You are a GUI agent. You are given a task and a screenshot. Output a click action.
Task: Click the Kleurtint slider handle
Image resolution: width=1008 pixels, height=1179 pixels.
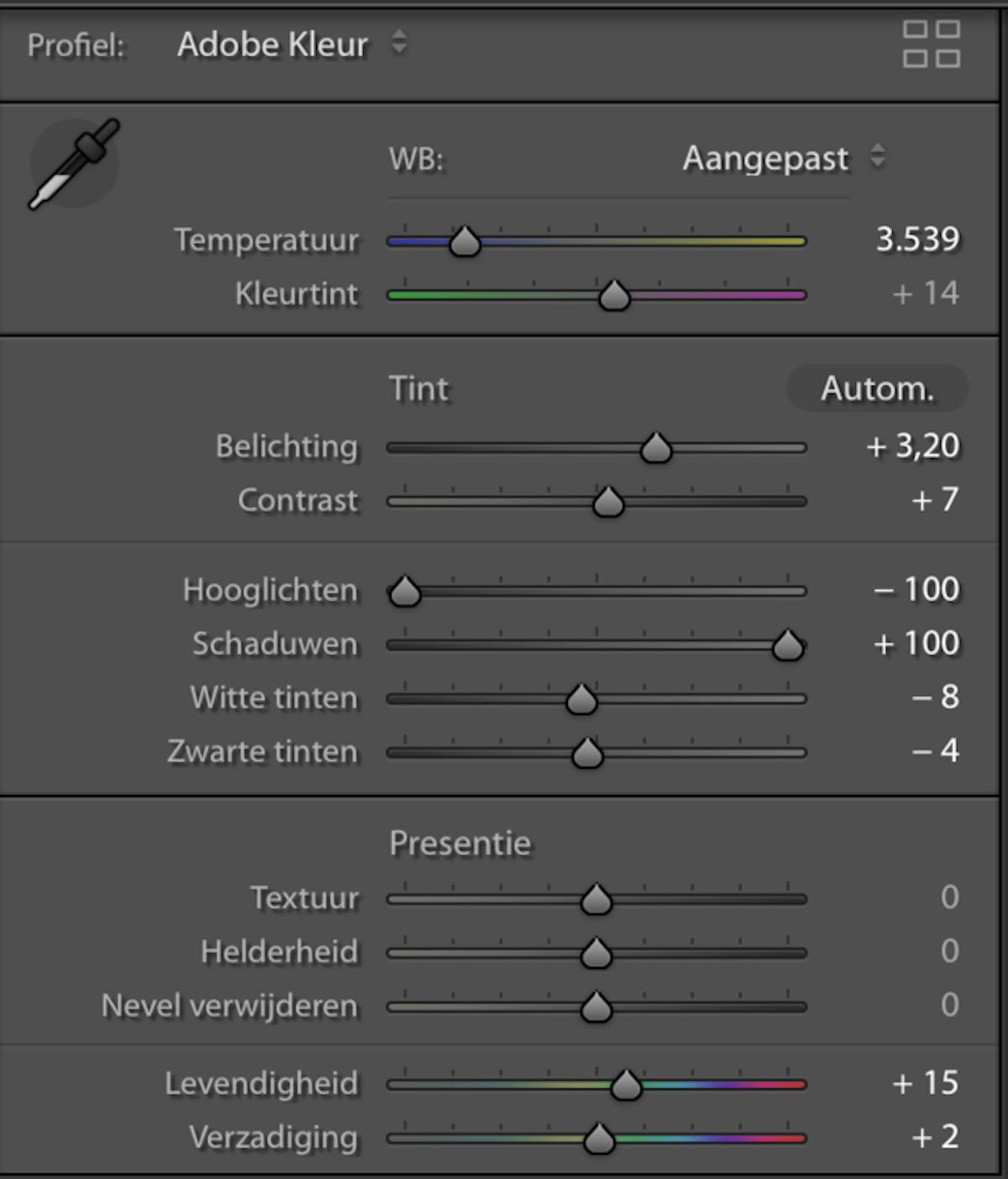coord(614,295)
